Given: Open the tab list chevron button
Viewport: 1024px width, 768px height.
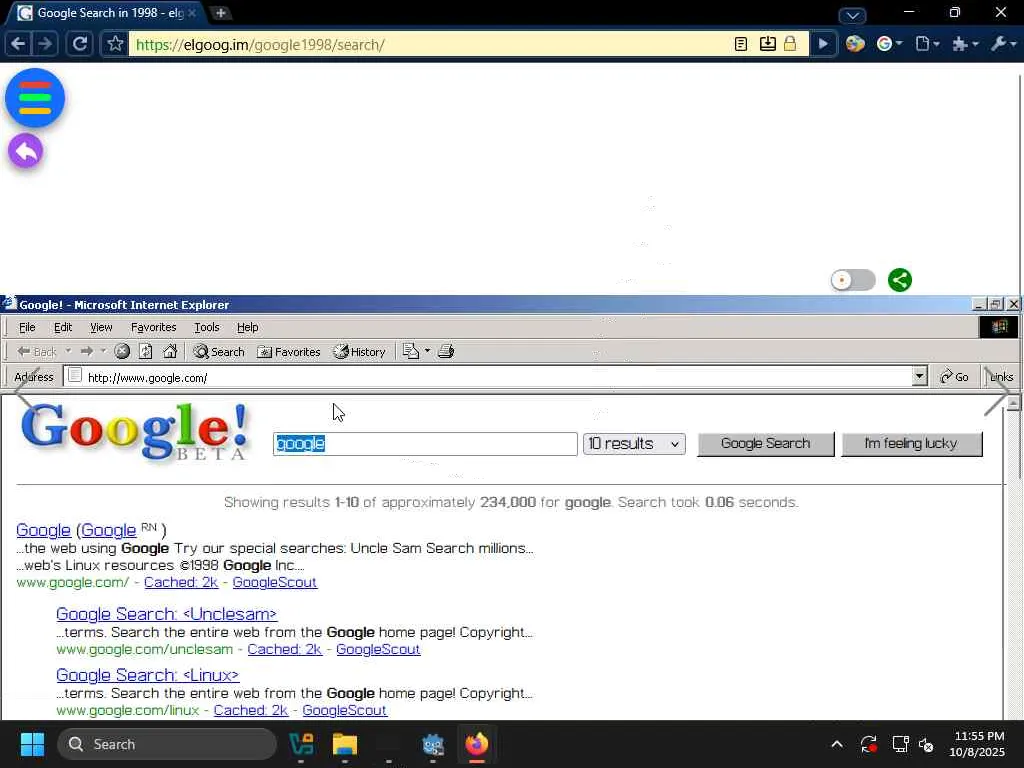Looking at the screenshot, I should tap(852, 15).
